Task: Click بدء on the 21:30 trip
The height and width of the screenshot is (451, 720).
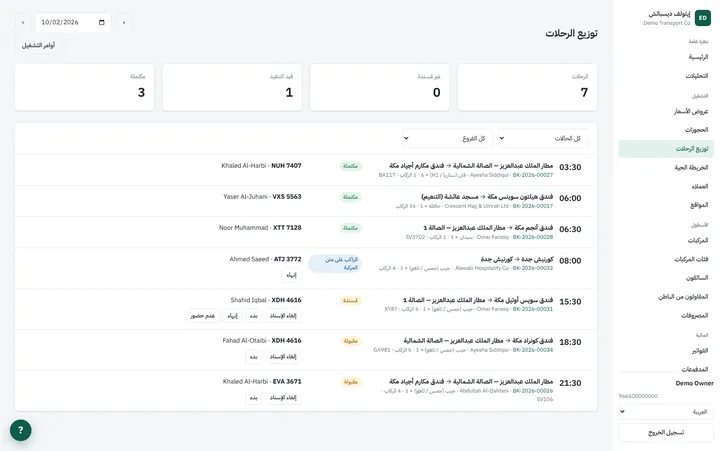Action: (253, 398)
